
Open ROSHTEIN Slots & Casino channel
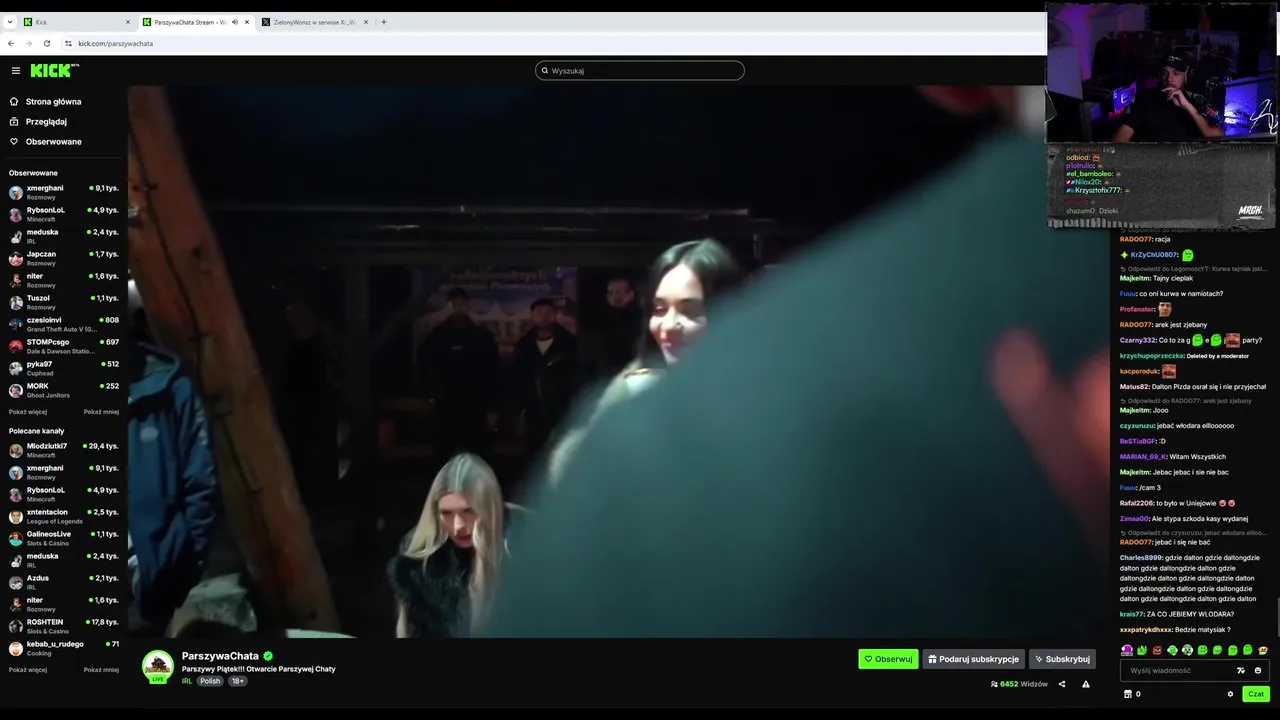(x=64, y=626)
